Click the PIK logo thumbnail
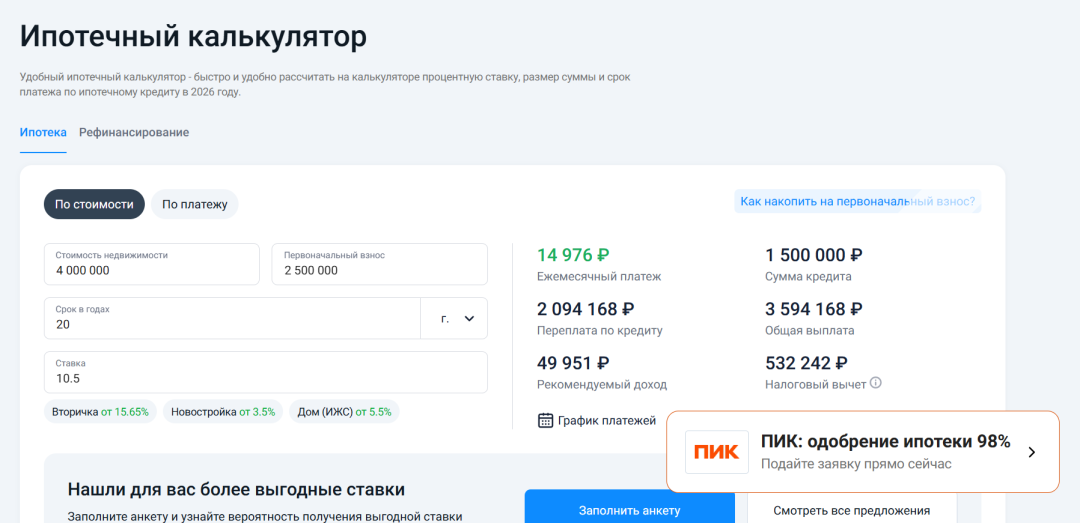 click(x=716, y=452)
